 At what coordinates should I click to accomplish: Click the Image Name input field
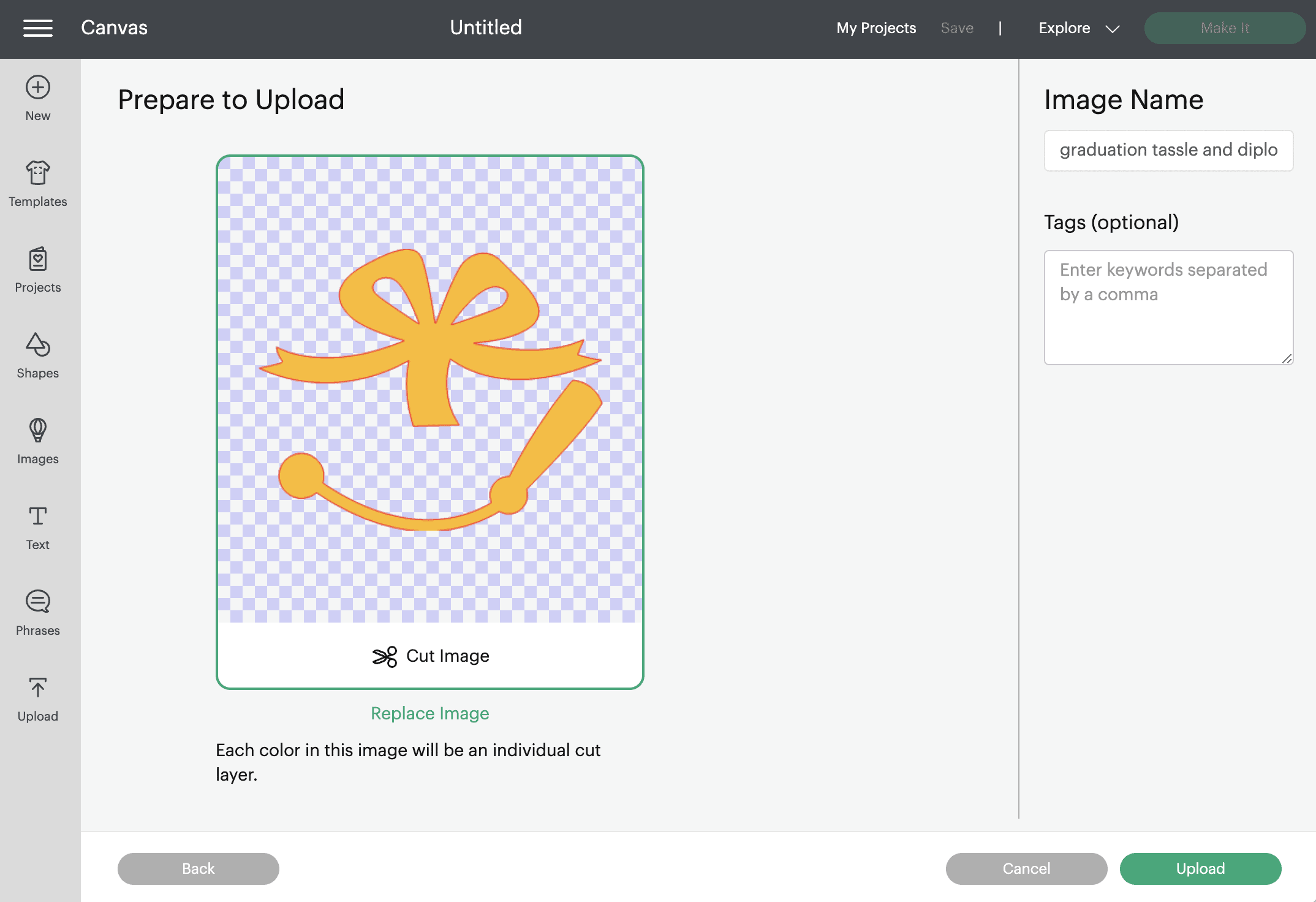tap(1169, 150)
